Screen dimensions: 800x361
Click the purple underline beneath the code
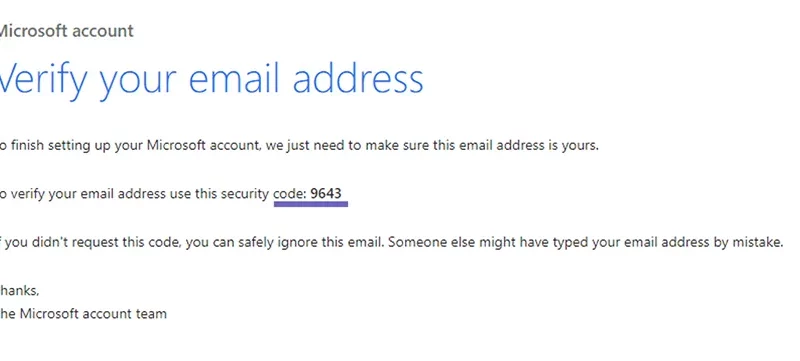coord(311,204)
